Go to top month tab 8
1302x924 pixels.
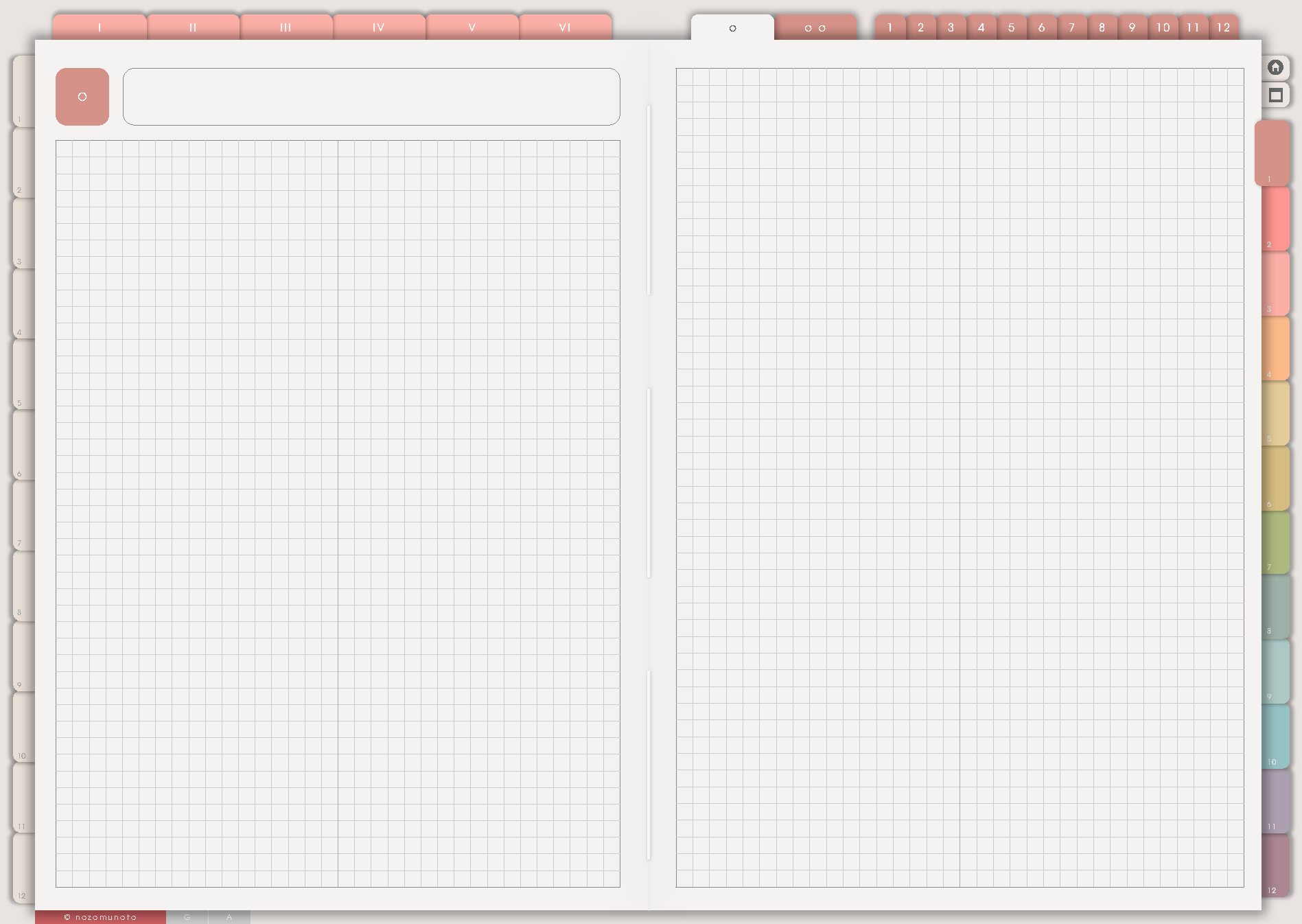coord(1102,27)
